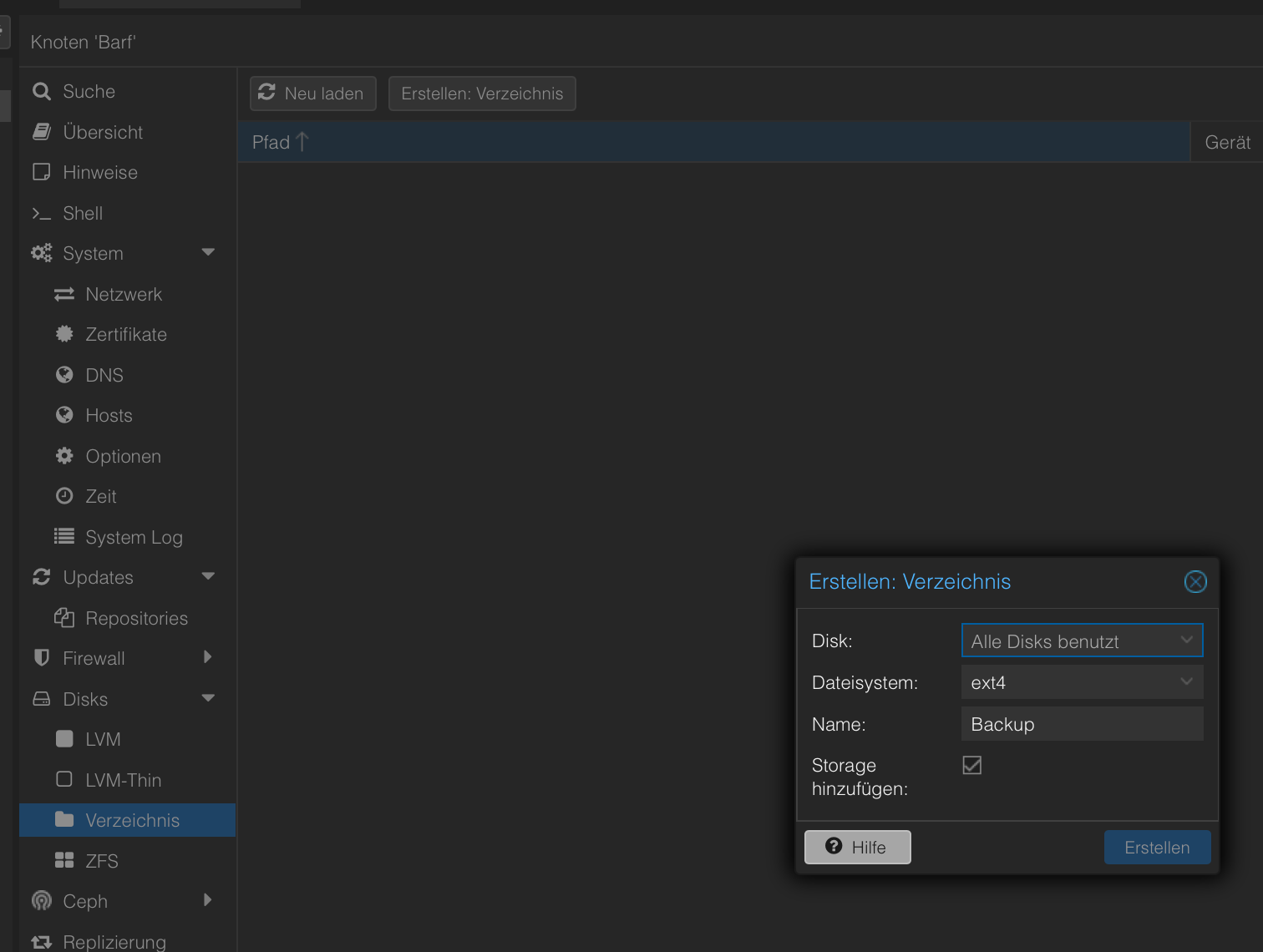Screen dimensions: 1263x952
Task: Click the Hinweise note icon
Action: coord(42,172)
